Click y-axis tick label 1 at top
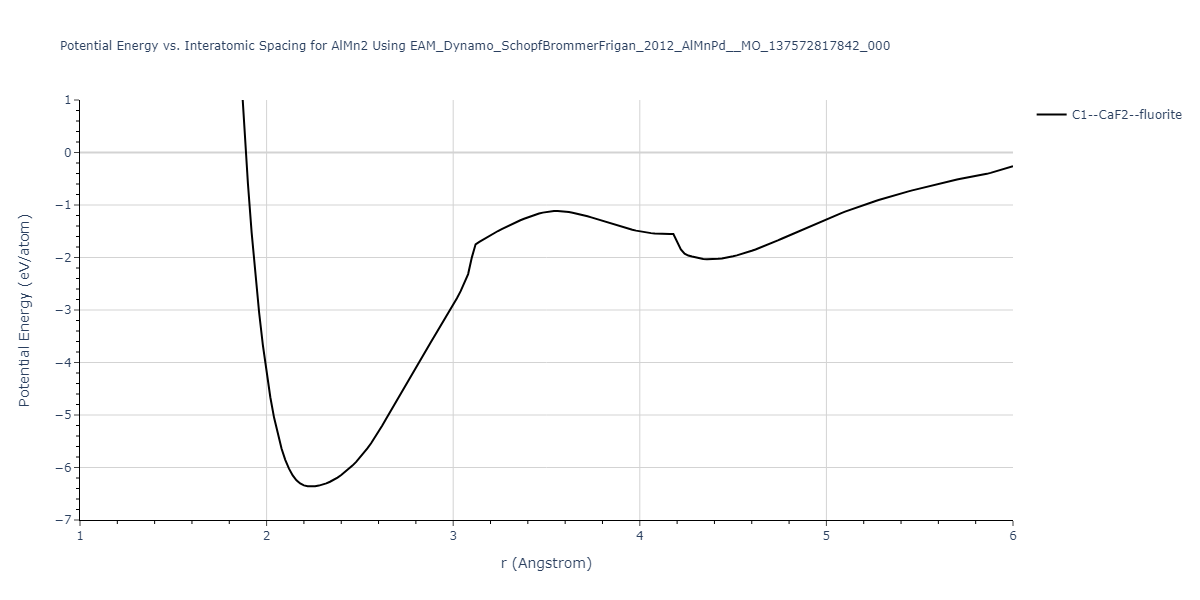This screenshot has height=600, width=1200. click(x=68, y=100)
